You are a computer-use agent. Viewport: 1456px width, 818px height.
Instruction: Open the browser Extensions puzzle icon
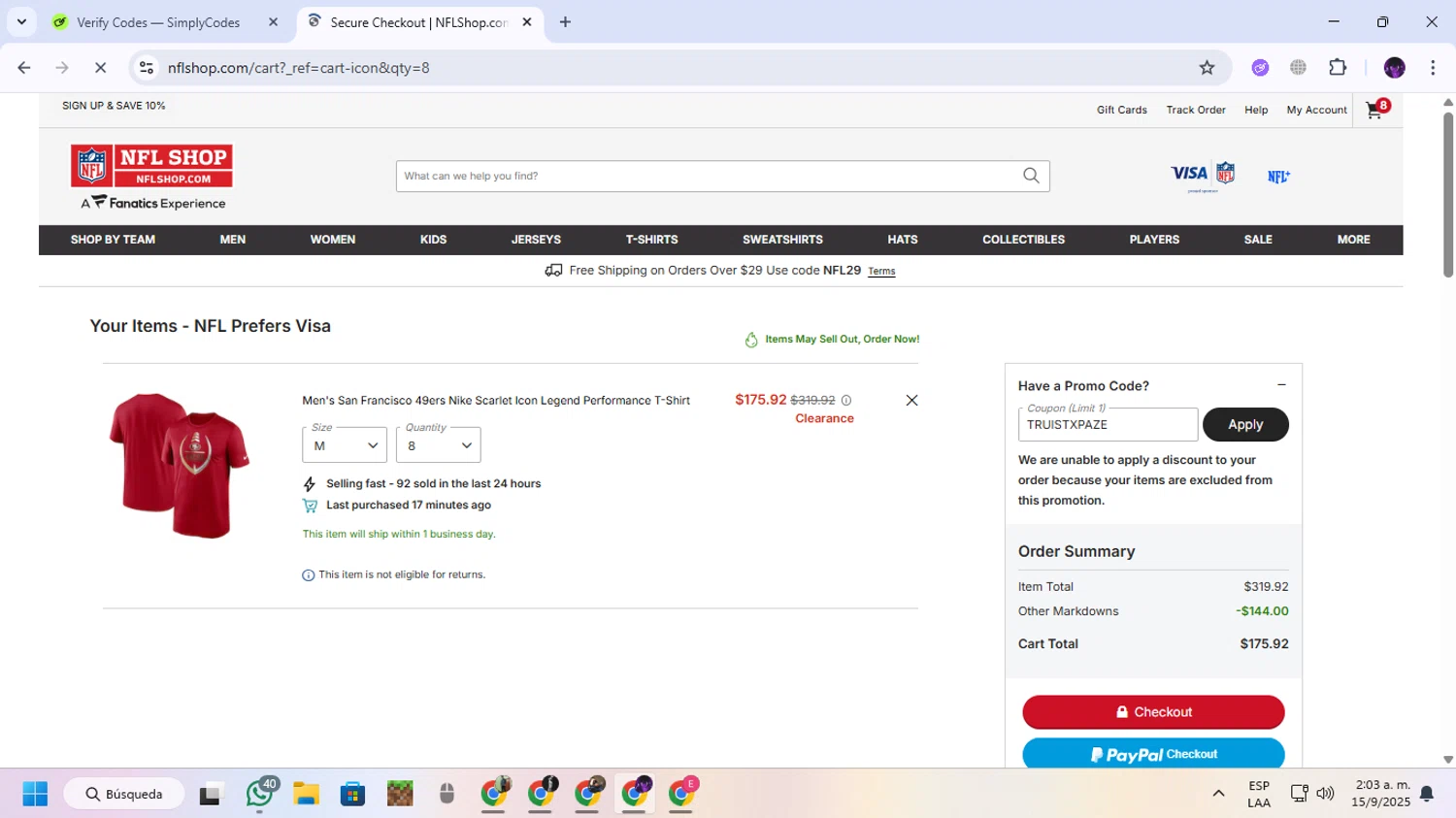point(1338,68)
